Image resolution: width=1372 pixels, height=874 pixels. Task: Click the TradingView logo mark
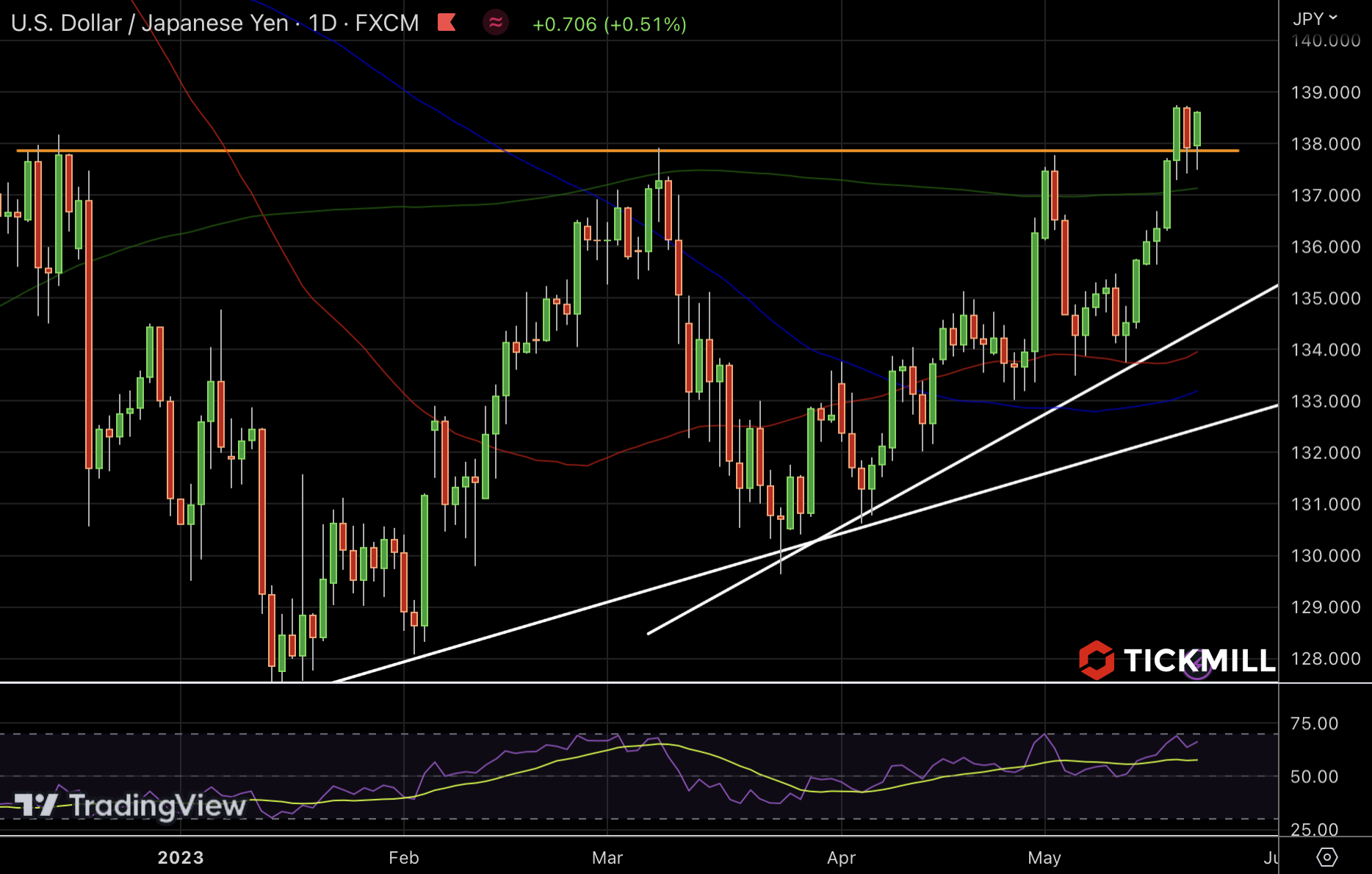(35, 805)
